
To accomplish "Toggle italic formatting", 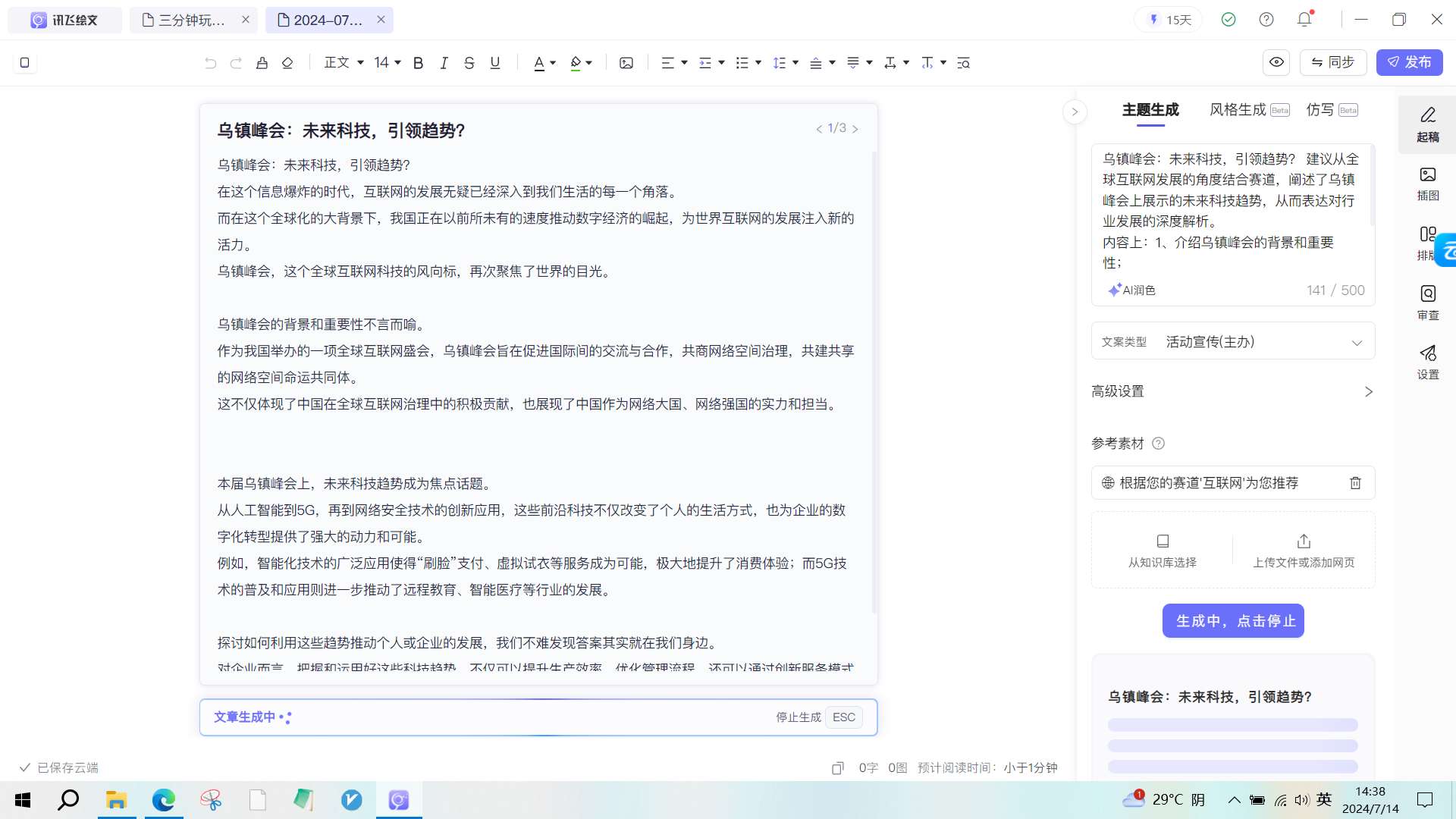I will [444, 63].
